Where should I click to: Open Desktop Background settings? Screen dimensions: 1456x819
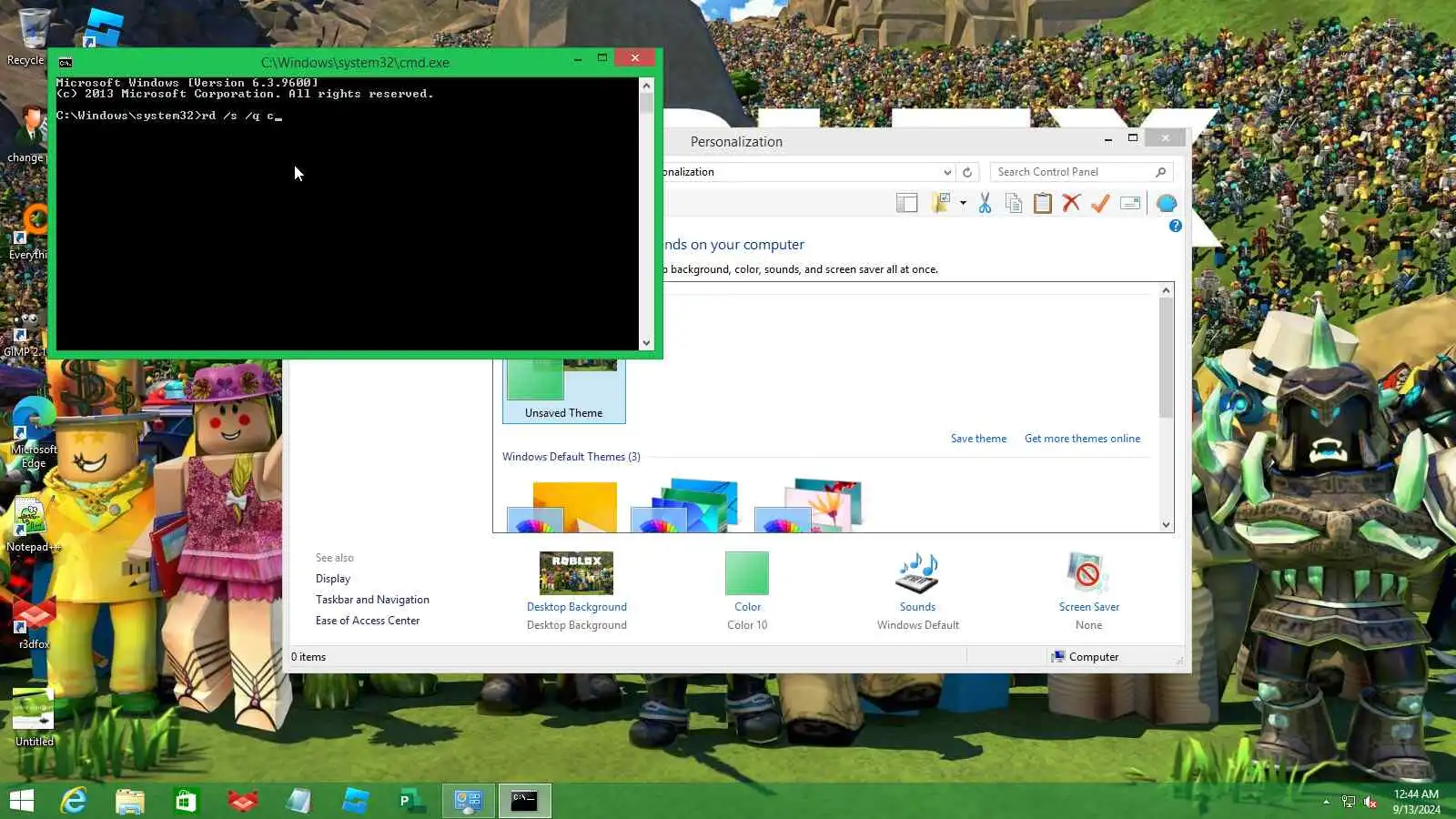pyautogui.click(x=577, y=607)
